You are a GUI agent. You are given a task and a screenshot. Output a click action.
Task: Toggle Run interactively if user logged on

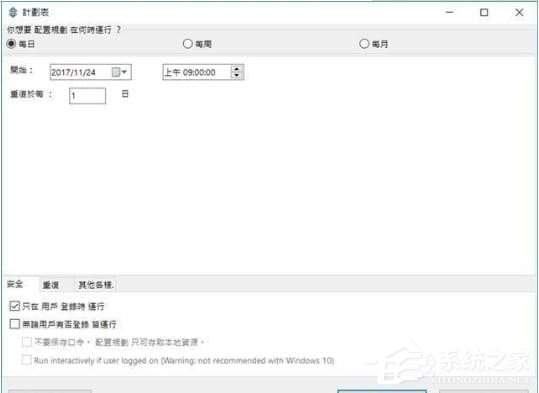tap(26, 360)
